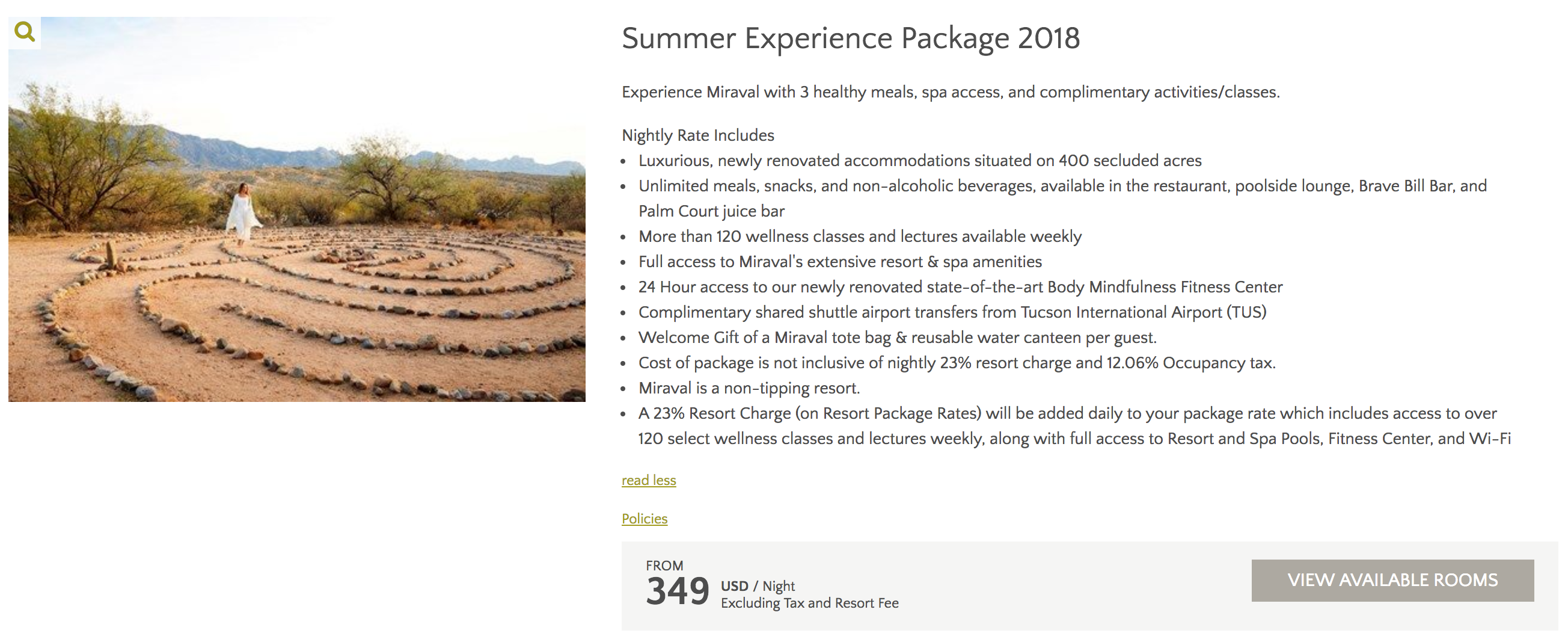
Task: Click the Experience Miraval intro sentence
Action: pos(950,92)
